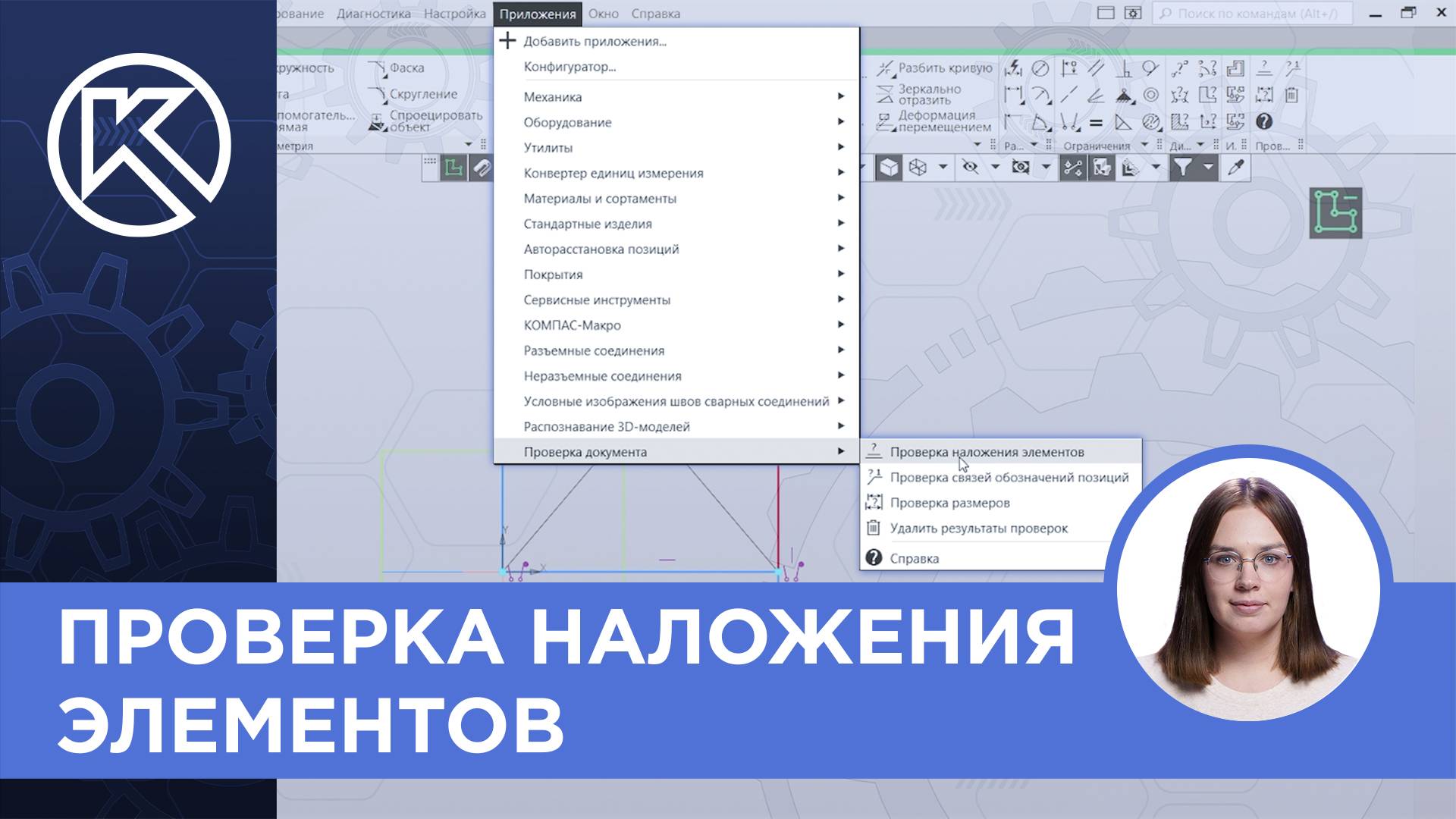Viewport: 1456px width, 819px height.
Task: Toggle the selection filter funnel button
Action: coord(1183,168)
